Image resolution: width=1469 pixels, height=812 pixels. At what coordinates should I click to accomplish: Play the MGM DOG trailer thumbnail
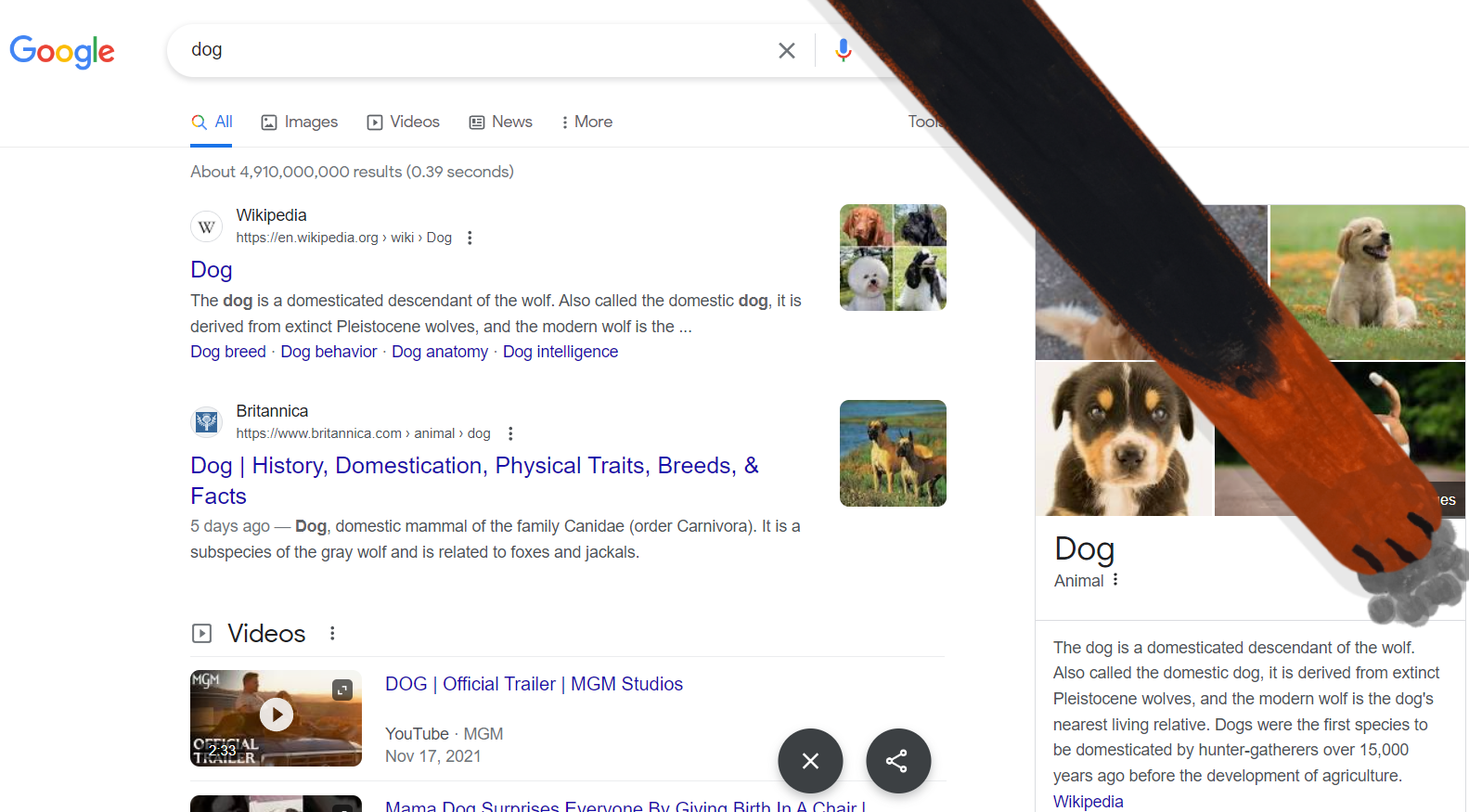coord(276,717)
